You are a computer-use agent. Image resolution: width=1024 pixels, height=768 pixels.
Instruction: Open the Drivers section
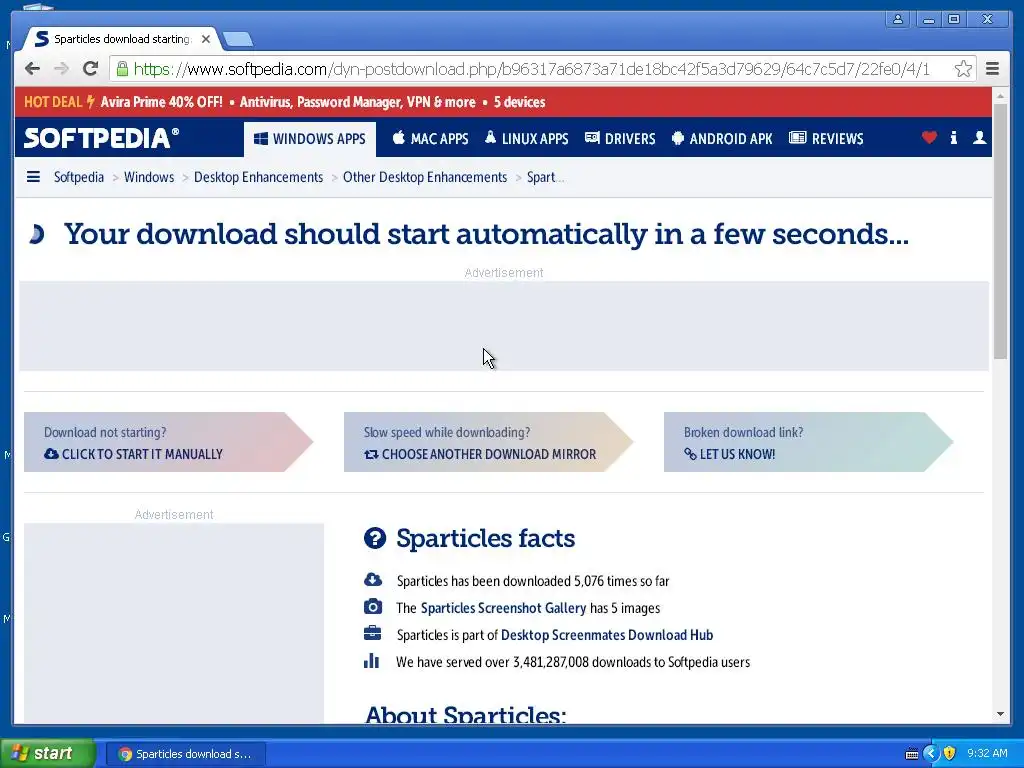pos(620,138)
